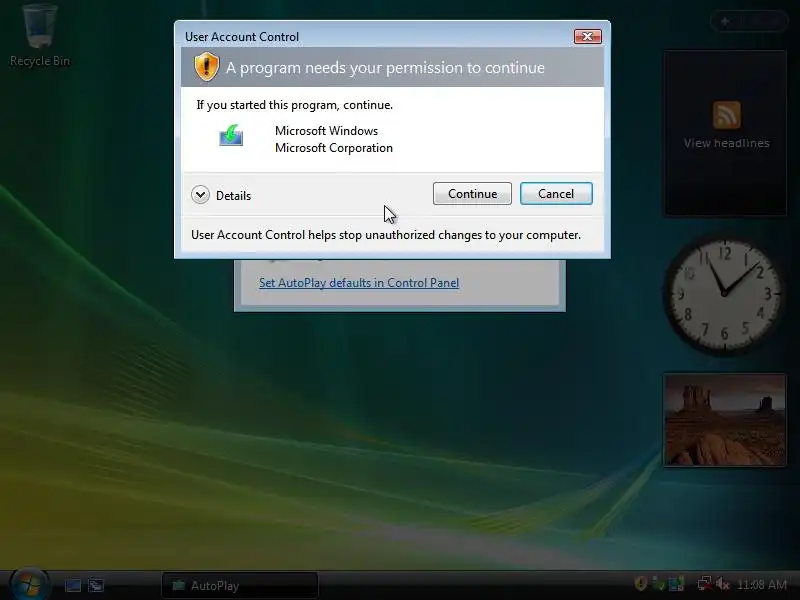Click the Microsoft Windows program icon

click(231, 135)
